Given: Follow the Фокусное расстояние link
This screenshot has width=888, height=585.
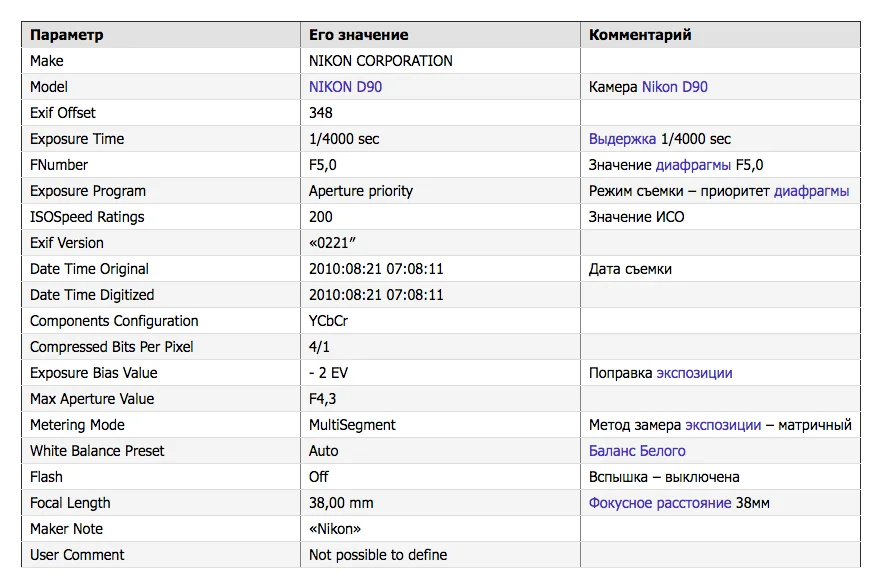Looking at the screenshot, I should 660,503.
